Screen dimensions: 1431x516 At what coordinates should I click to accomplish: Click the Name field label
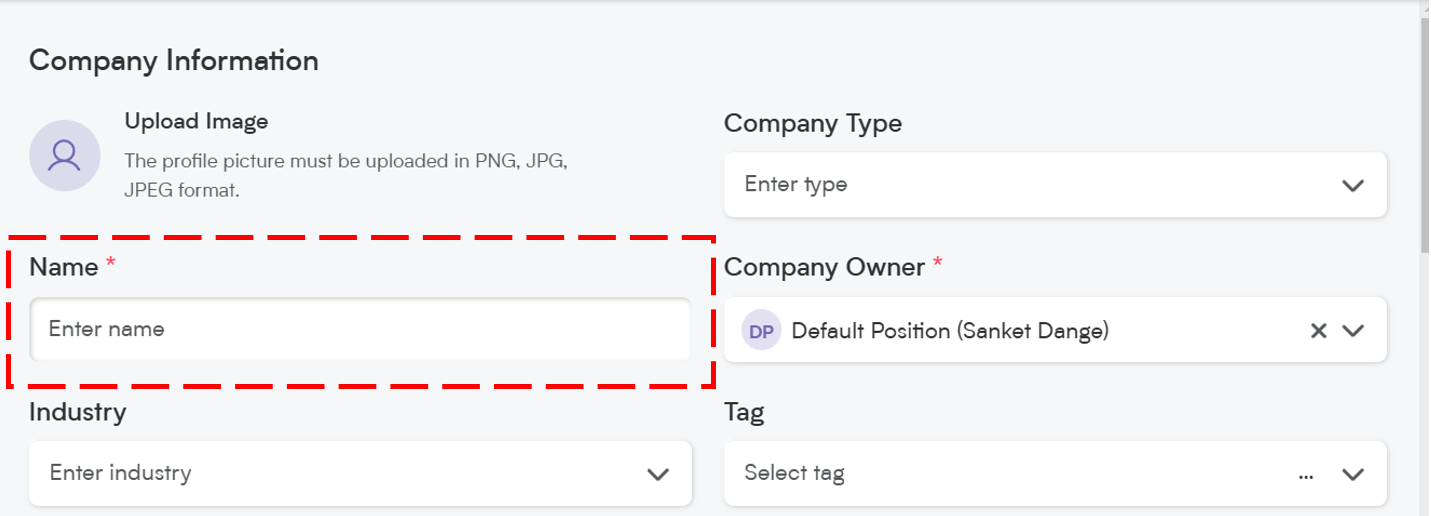pos(64,267)
